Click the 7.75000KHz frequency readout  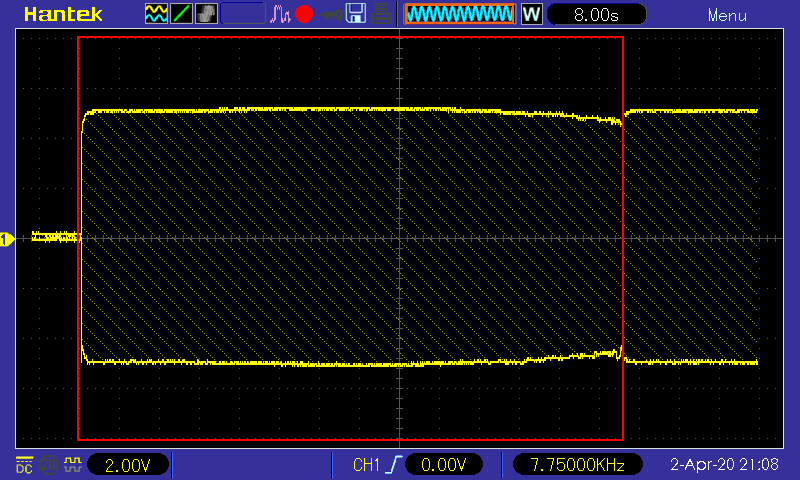point(577,465)
